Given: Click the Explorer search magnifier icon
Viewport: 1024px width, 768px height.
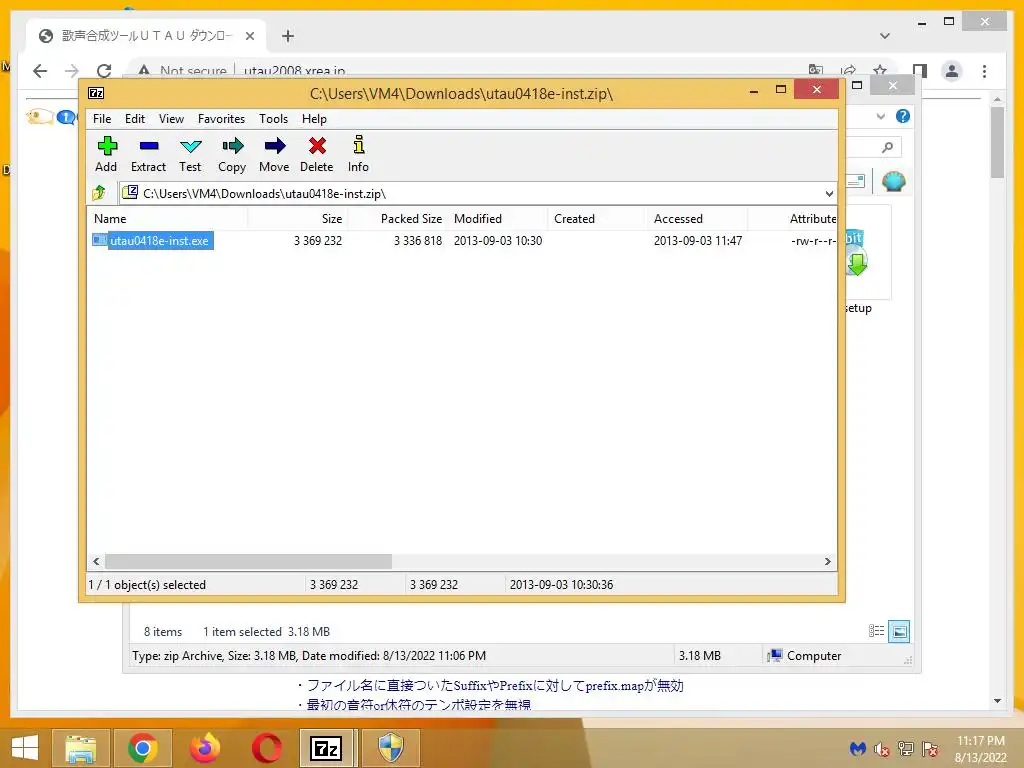Looking at the screenshot, I should click(887, 148).
